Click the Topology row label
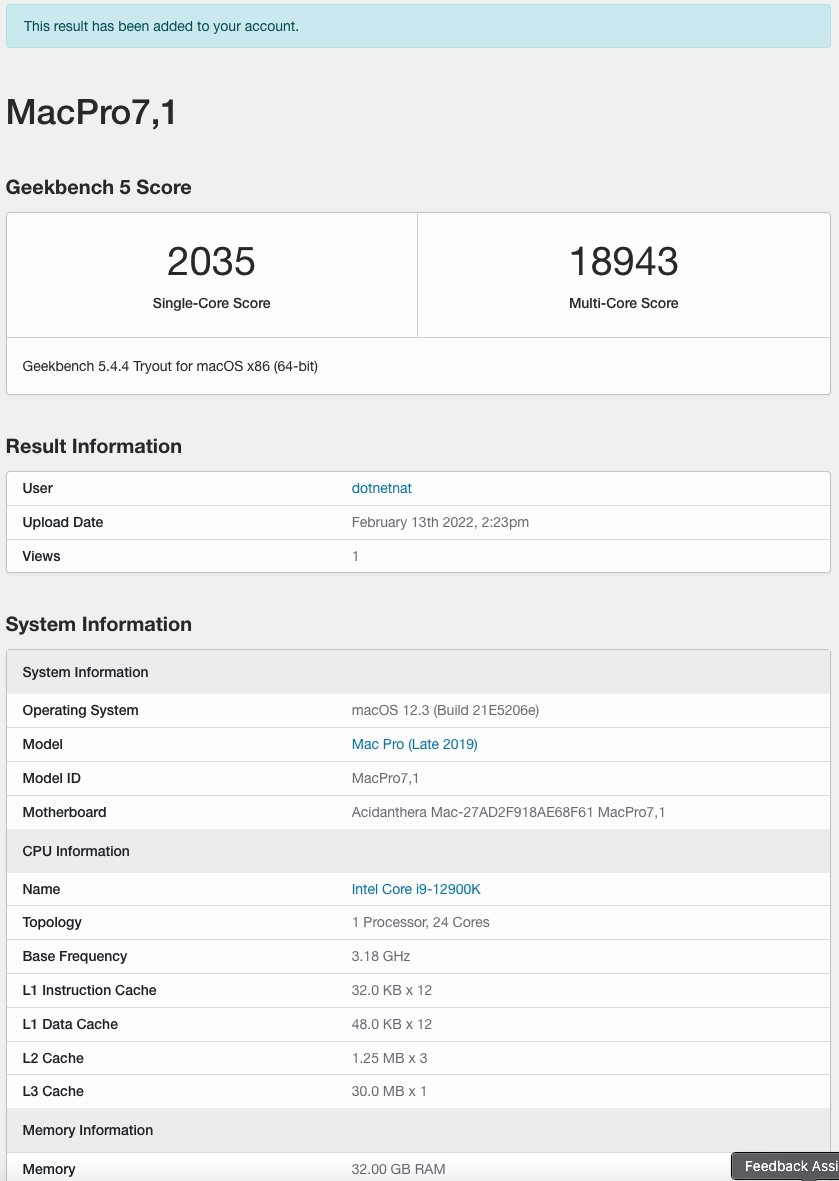Screen dimensions: 839x1181 click(x=52, y=922)
